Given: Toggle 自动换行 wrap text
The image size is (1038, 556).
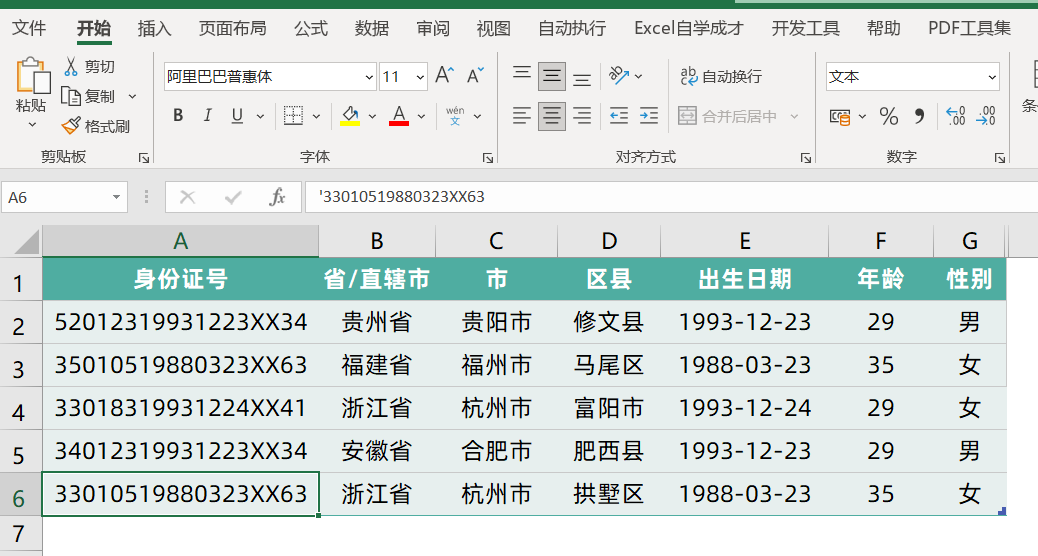Looking at the screenshot, I should click(x=721, y=76).
